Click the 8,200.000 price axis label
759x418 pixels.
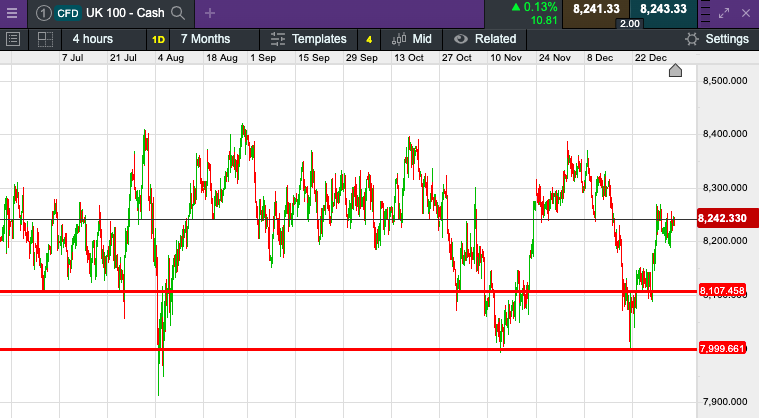pyautogui.click(x=725, y=241)
